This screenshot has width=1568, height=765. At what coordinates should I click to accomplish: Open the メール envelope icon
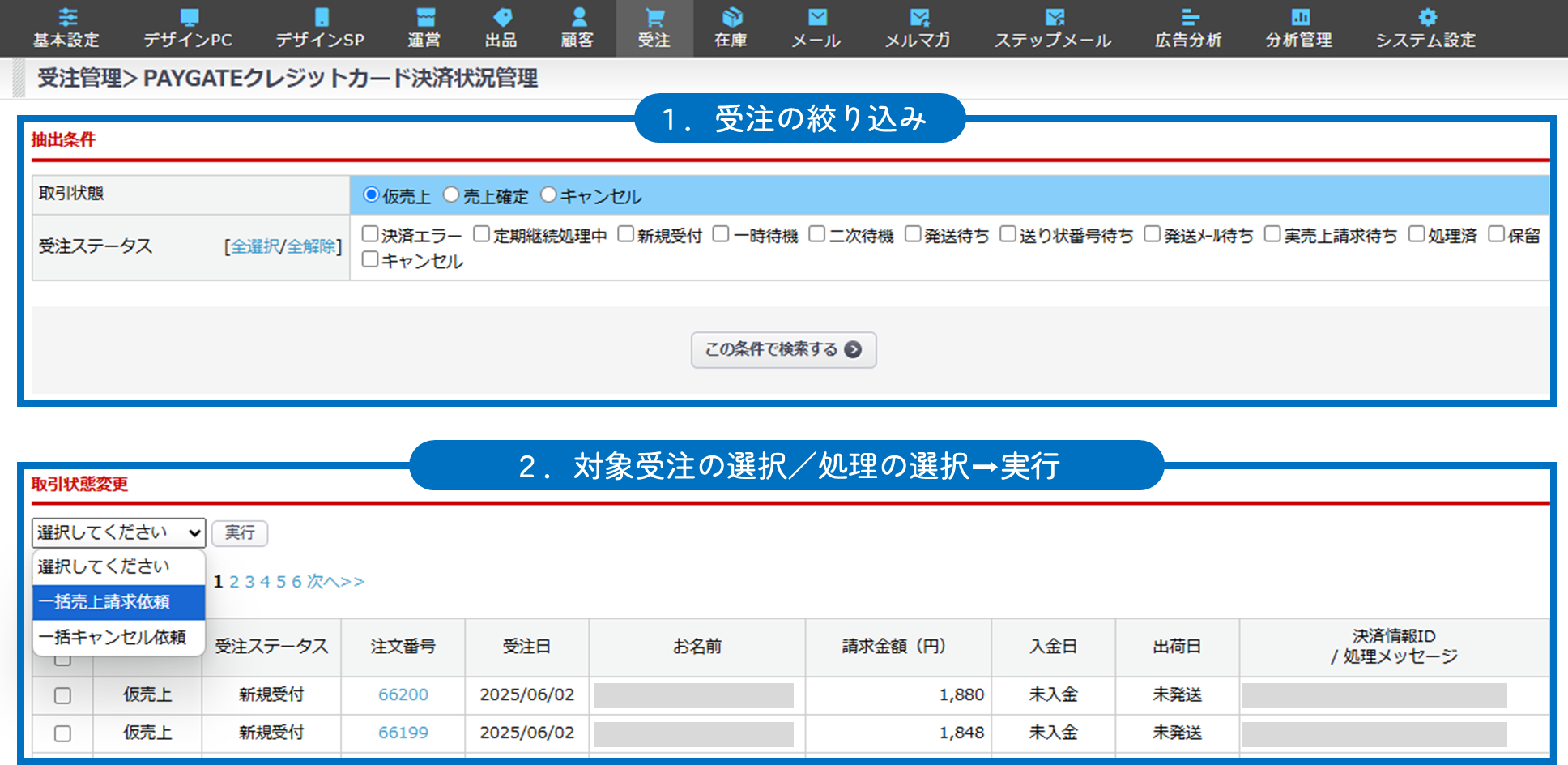click(817, 17)
